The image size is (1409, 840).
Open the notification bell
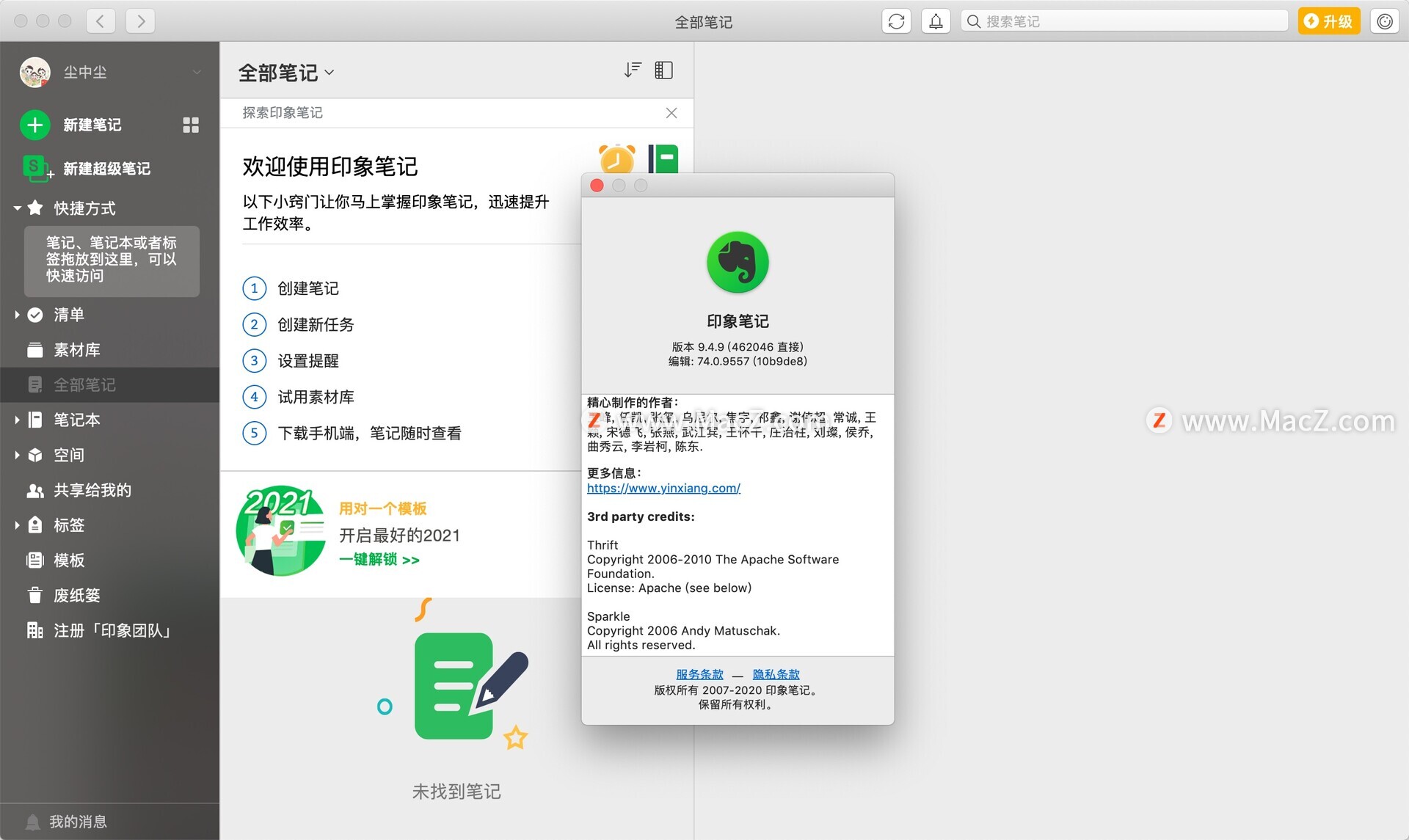[x=936, y=21]
